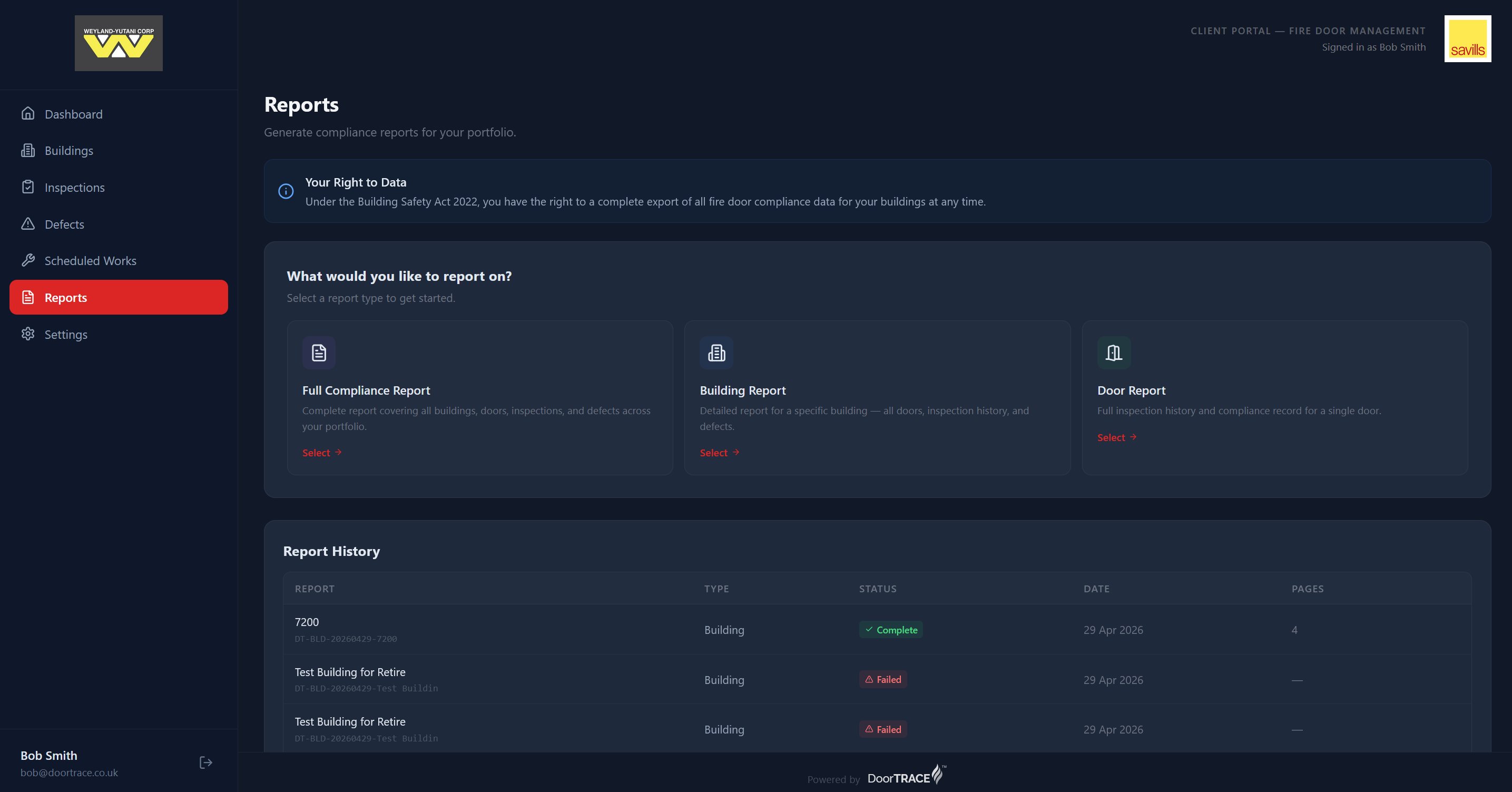Click the Buildings icon in sidebar
This screenshot has height=792, width=1512.
click(27, 150)
